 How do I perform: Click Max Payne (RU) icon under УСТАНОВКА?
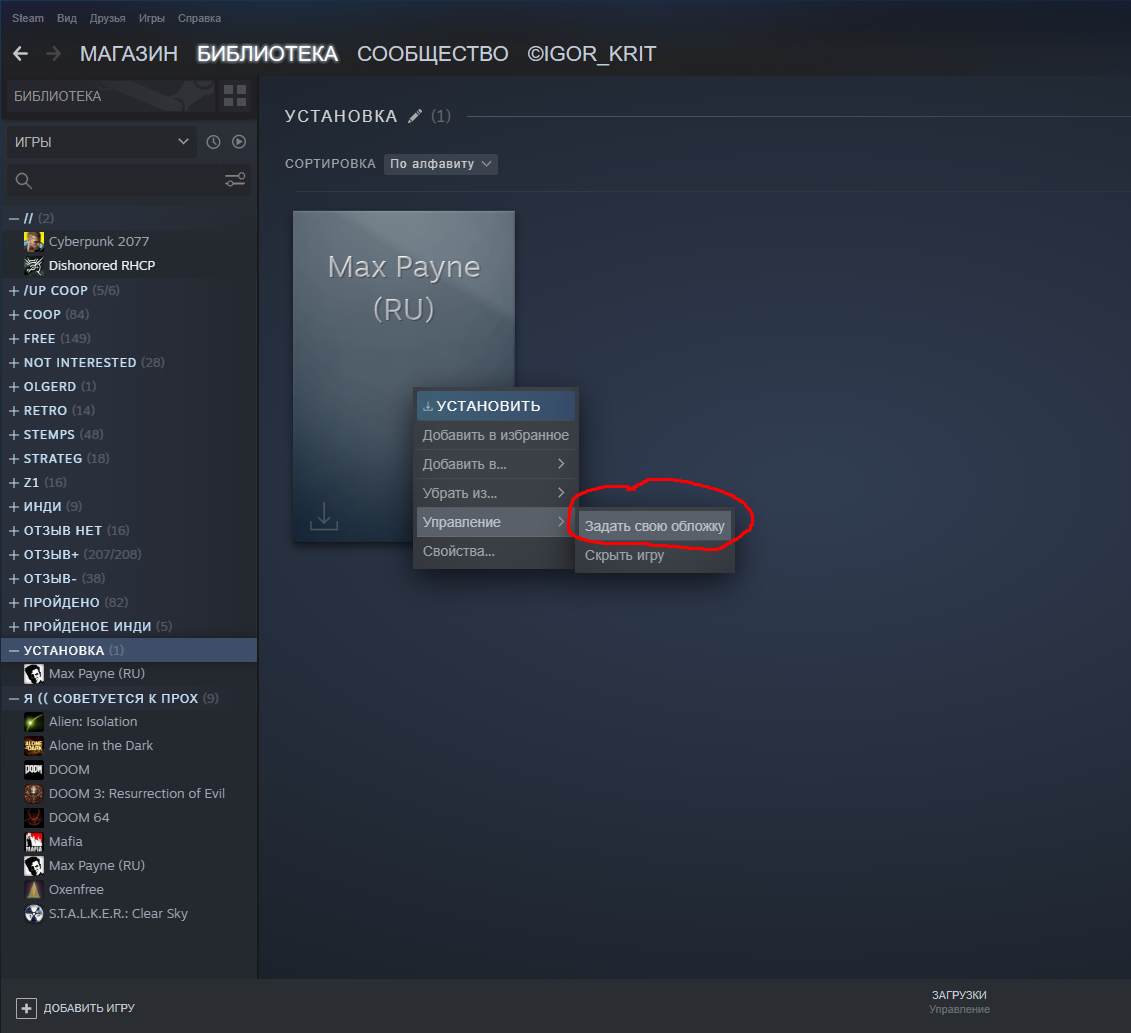(33, 674)
